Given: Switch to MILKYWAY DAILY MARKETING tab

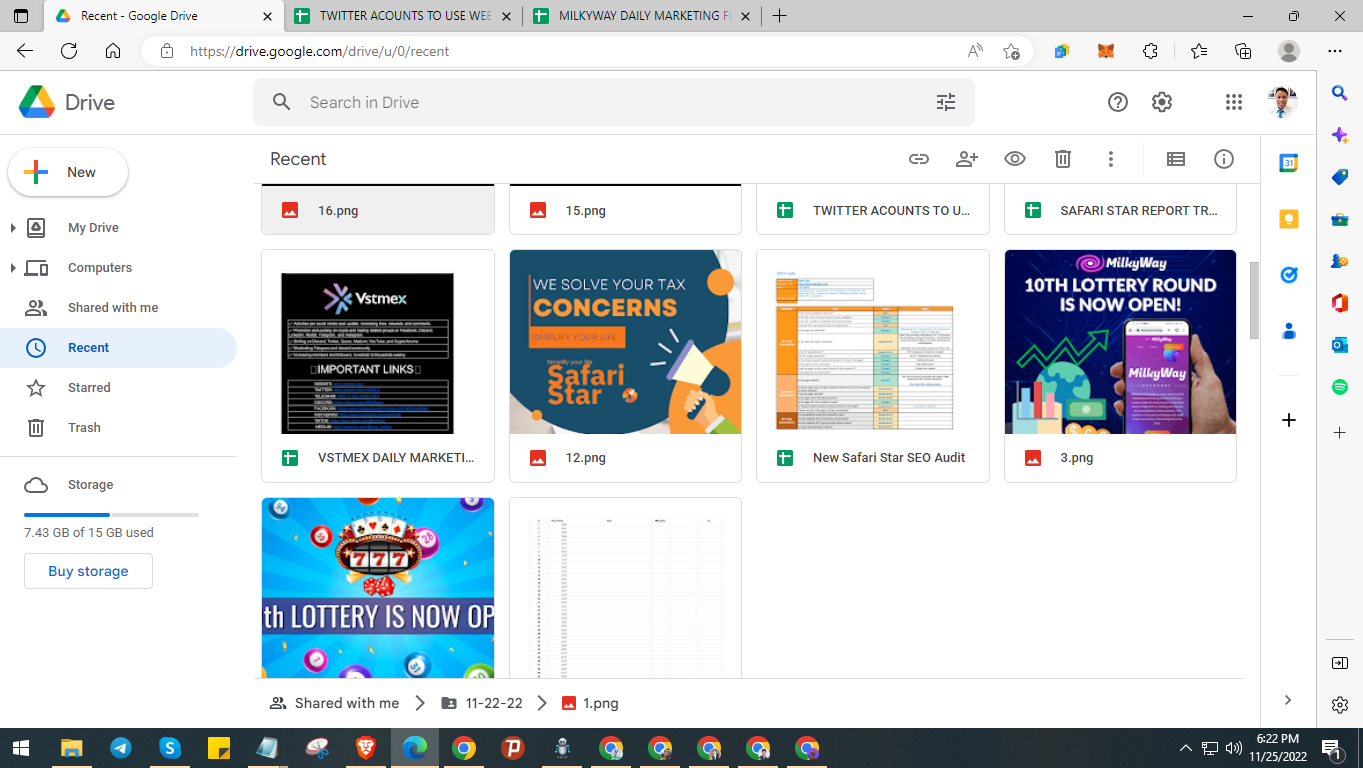Looking at the screenshot, I should click(640, 16).
